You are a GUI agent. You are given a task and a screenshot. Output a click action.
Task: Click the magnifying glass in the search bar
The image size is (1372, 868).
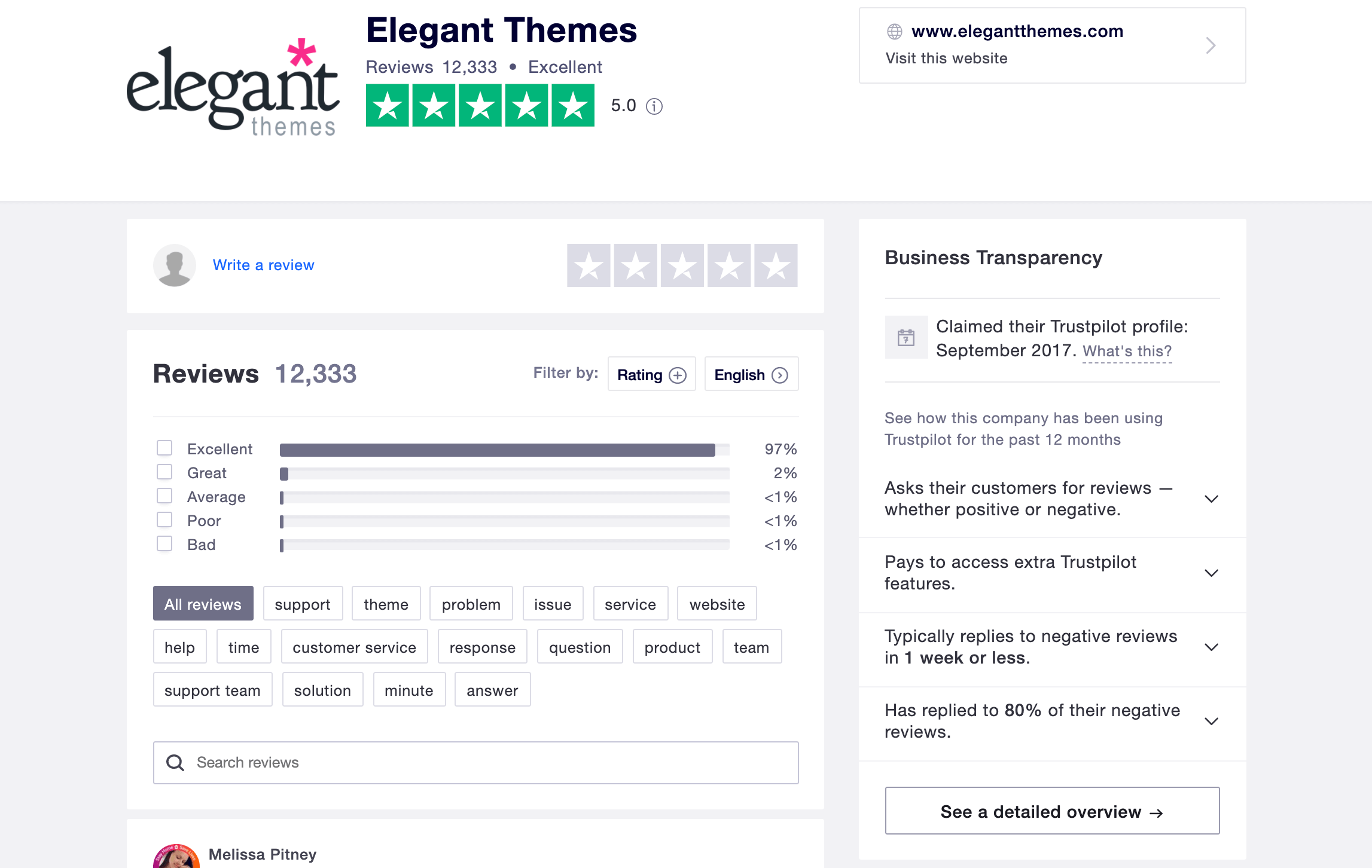tap(176, 763)
